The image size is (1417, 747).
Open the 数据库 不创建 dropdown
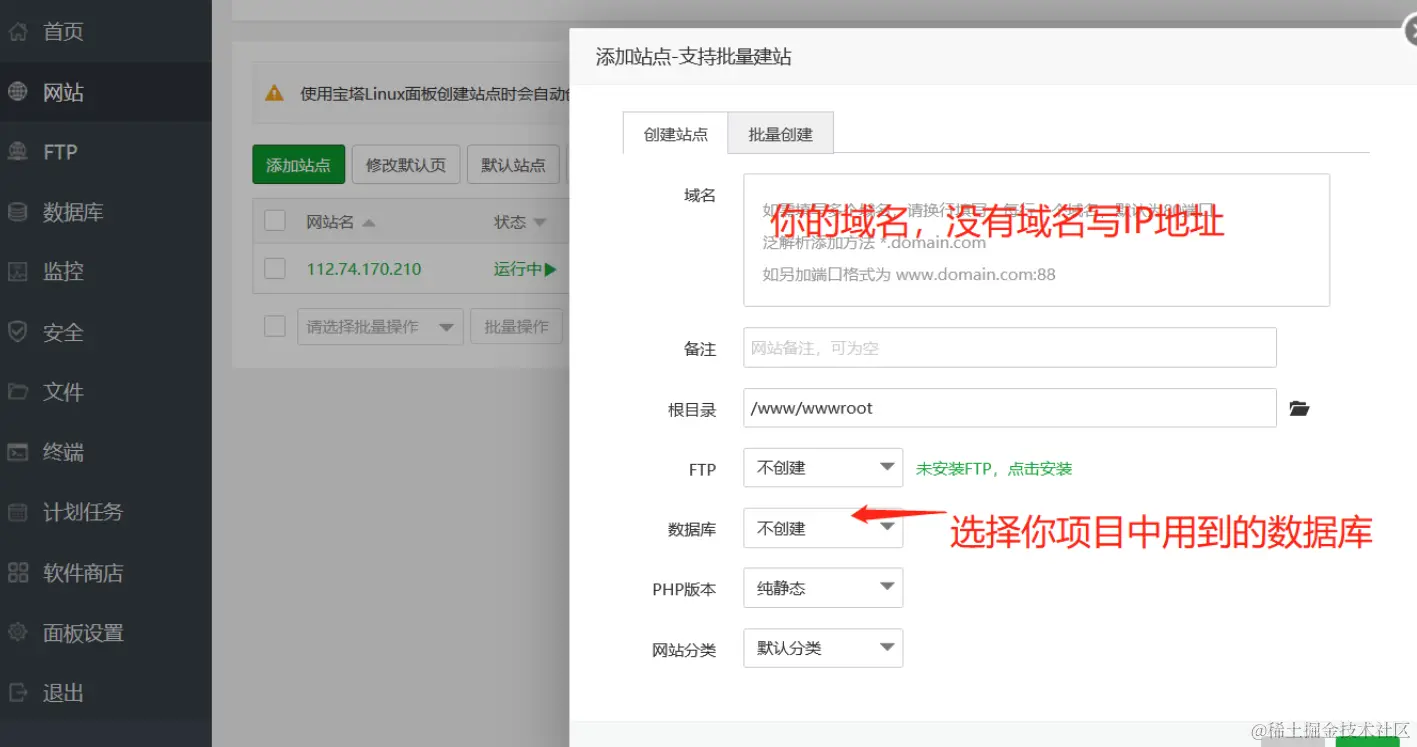823,528
